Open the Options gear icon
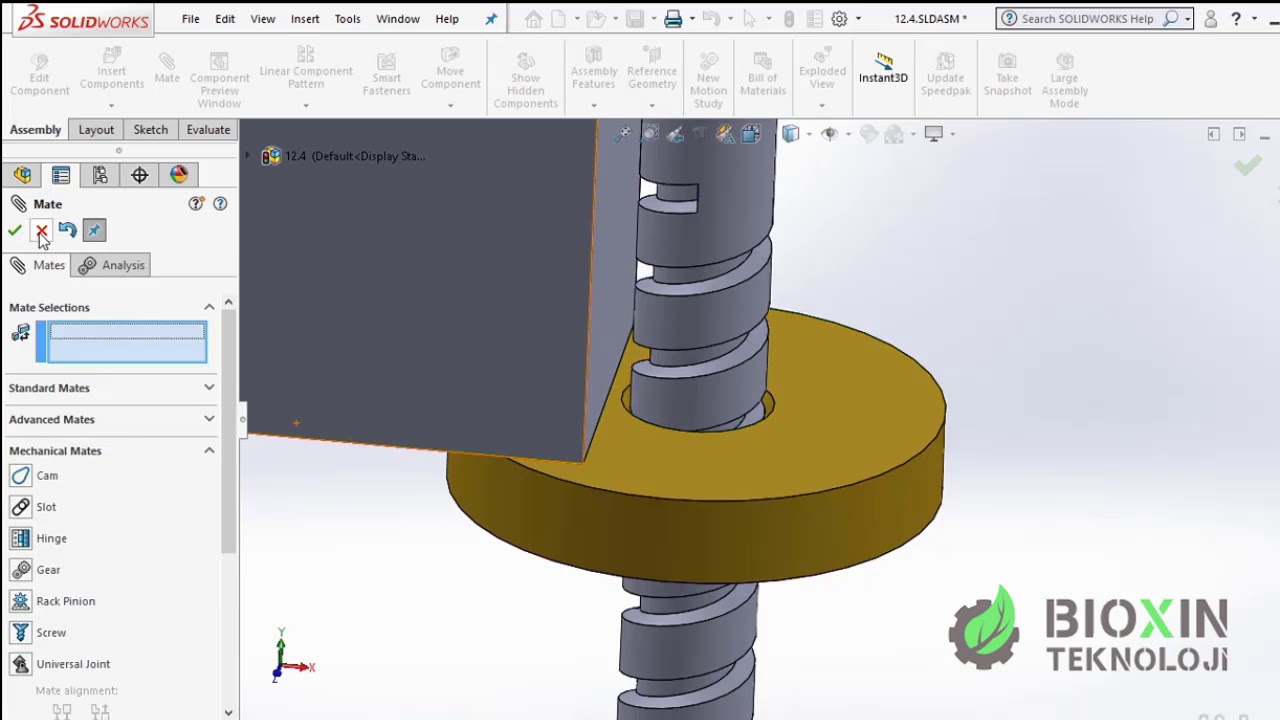 (x=840, y=19)
